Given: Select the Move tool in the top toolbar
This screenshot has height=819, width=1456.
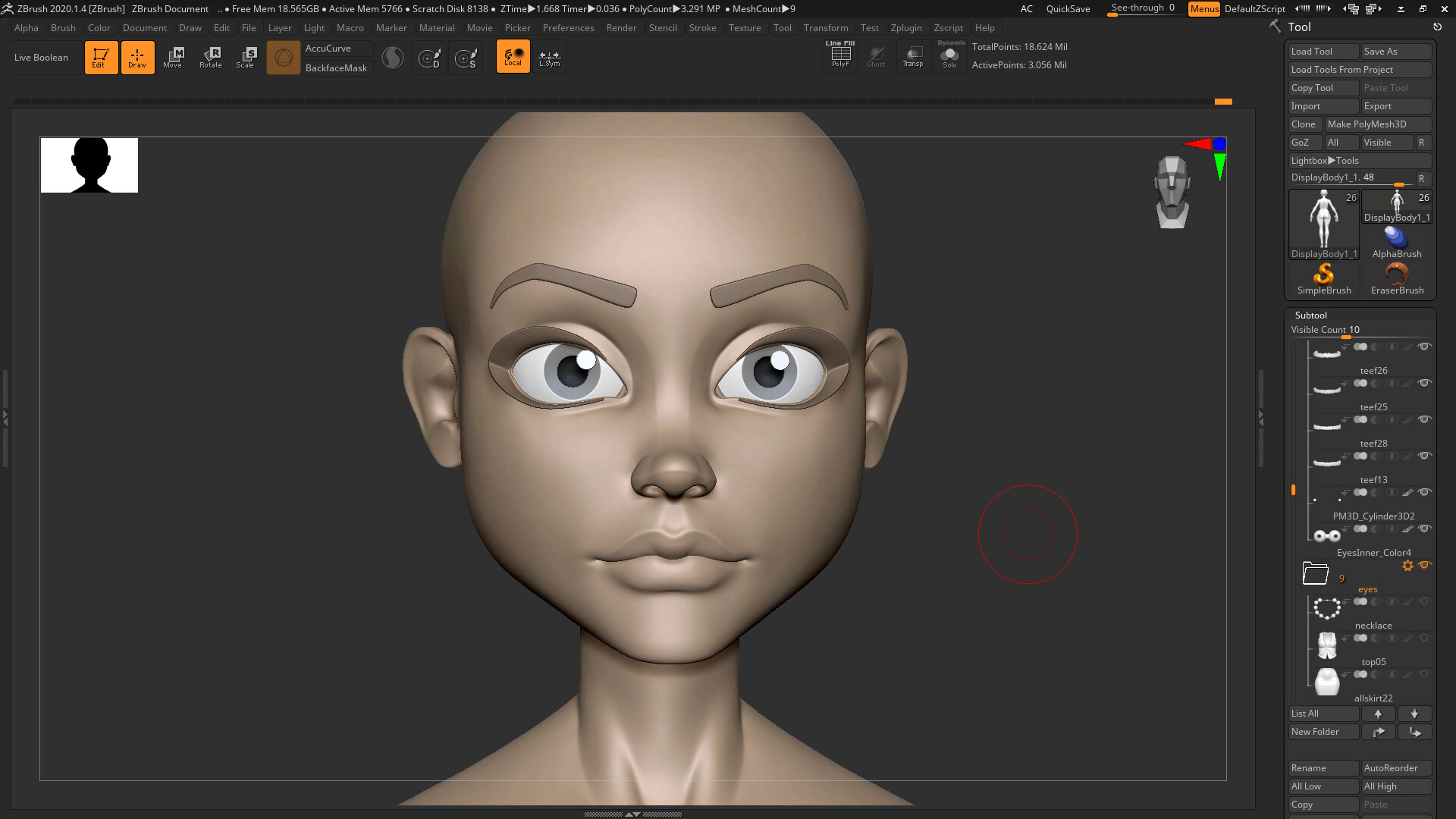Looking at the screenshot, I should (174, 57).
